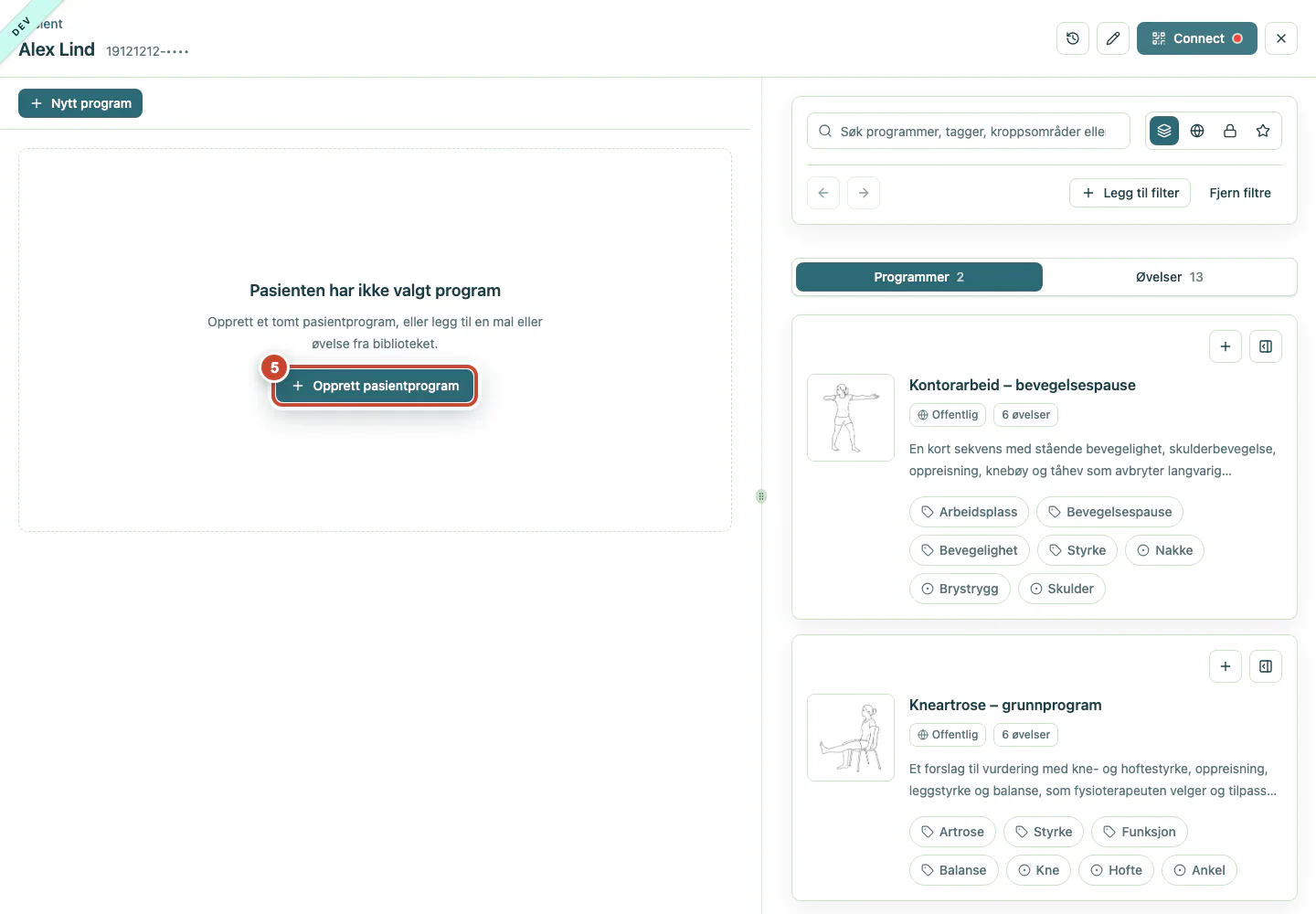The image size is (1316, 914).
Task: Select the Artrose tag
Action: 952,832
